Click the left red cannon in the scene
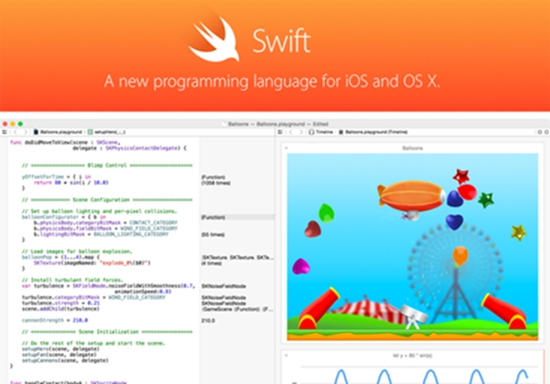 (318, 309)
